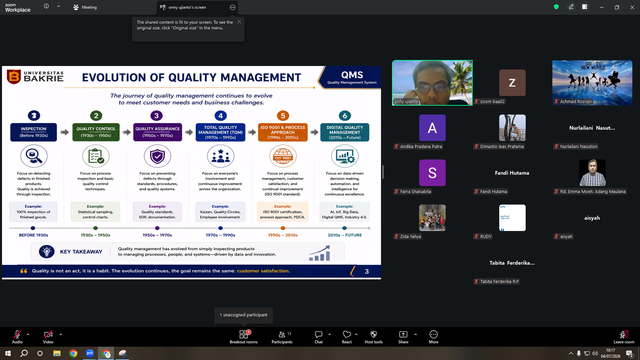Click the system tray volume icon
This screenshot has width=640, height=360.
(x=595, y=353)
